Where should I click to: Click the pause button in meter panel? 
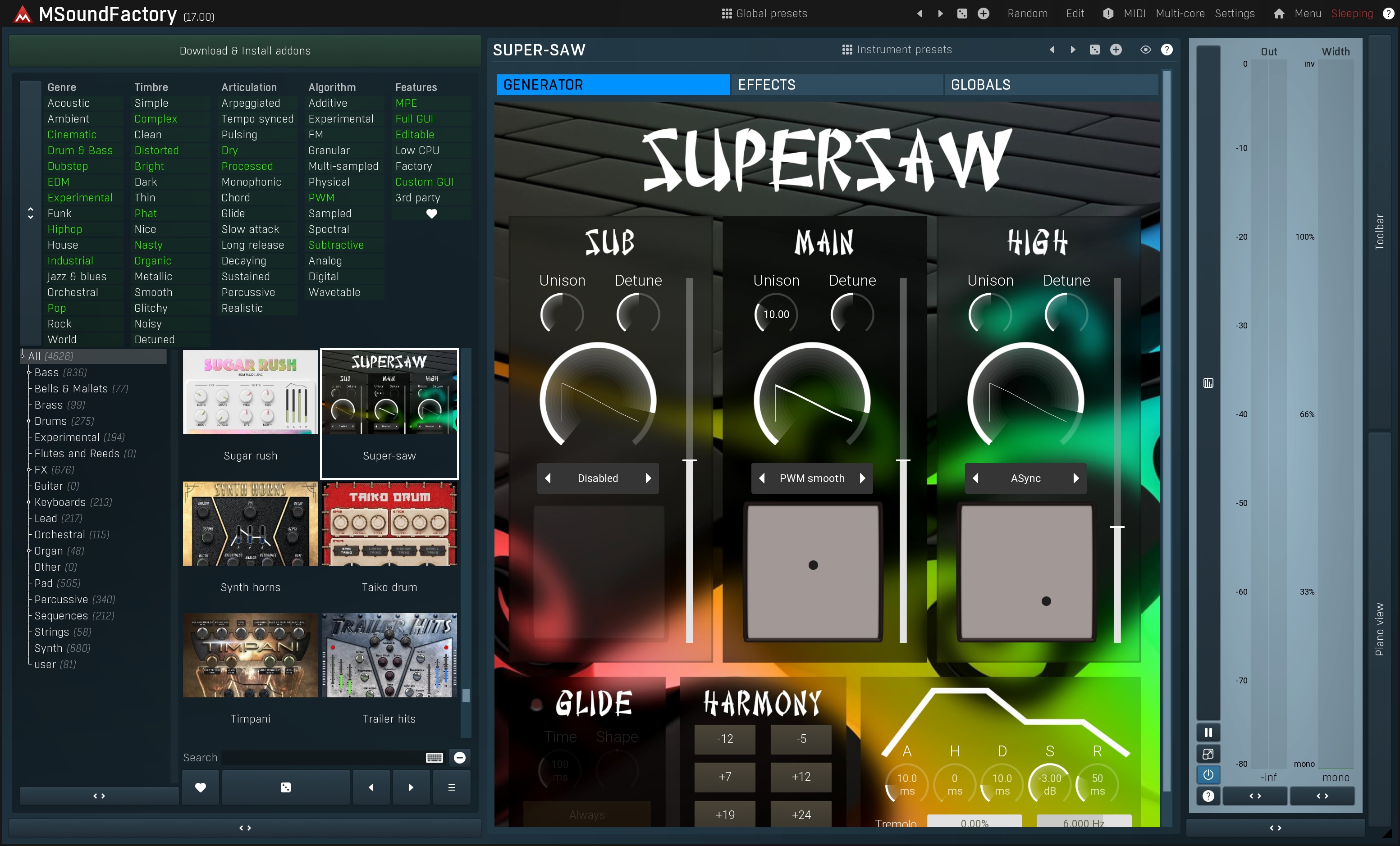(x=1208, y=732)
